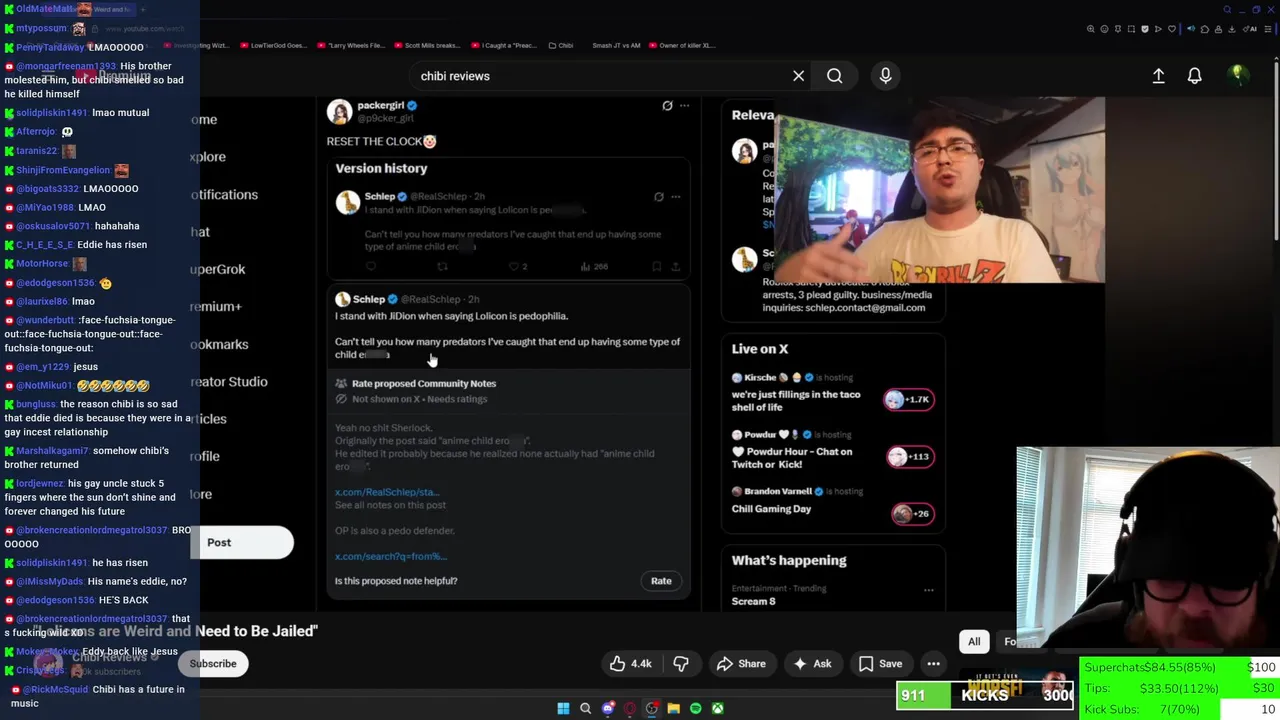Click 'See all notes on this post'
Image resolution: width=1280 pixels, height=720 pixels.
coord(390,505)
